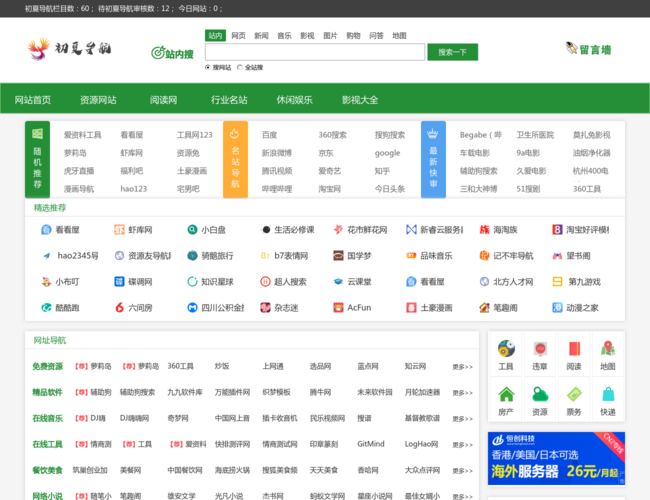This screenshot has height=500, width=650.
Task: Open the 留言墙 message wall
Action: [589, 49]
